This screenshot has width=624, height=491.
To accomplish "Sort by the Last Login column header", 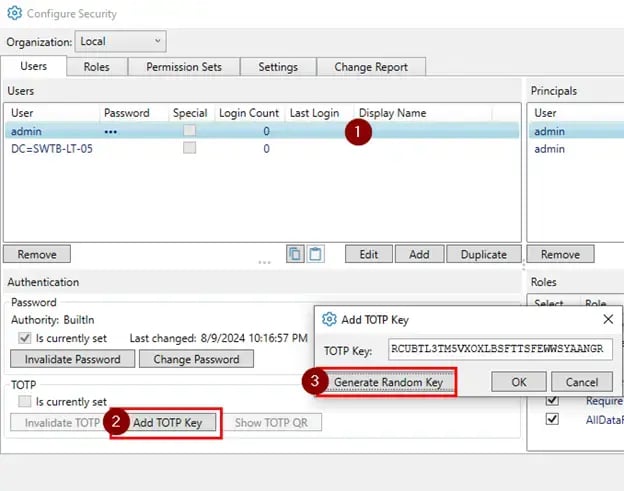I will (318, 113).
